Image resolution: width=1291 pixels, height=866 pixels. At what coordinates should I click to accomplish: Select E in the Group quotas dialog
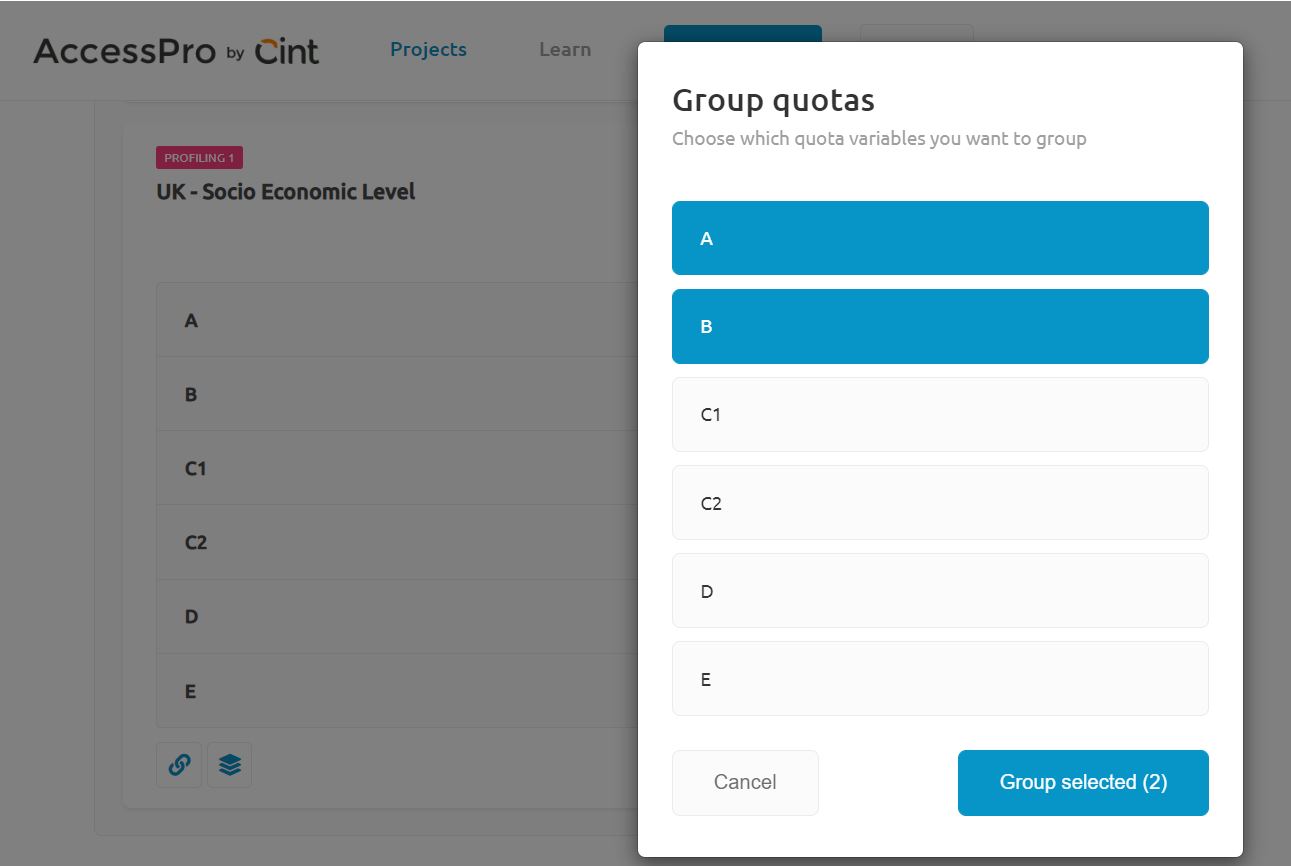coord(940,678)
